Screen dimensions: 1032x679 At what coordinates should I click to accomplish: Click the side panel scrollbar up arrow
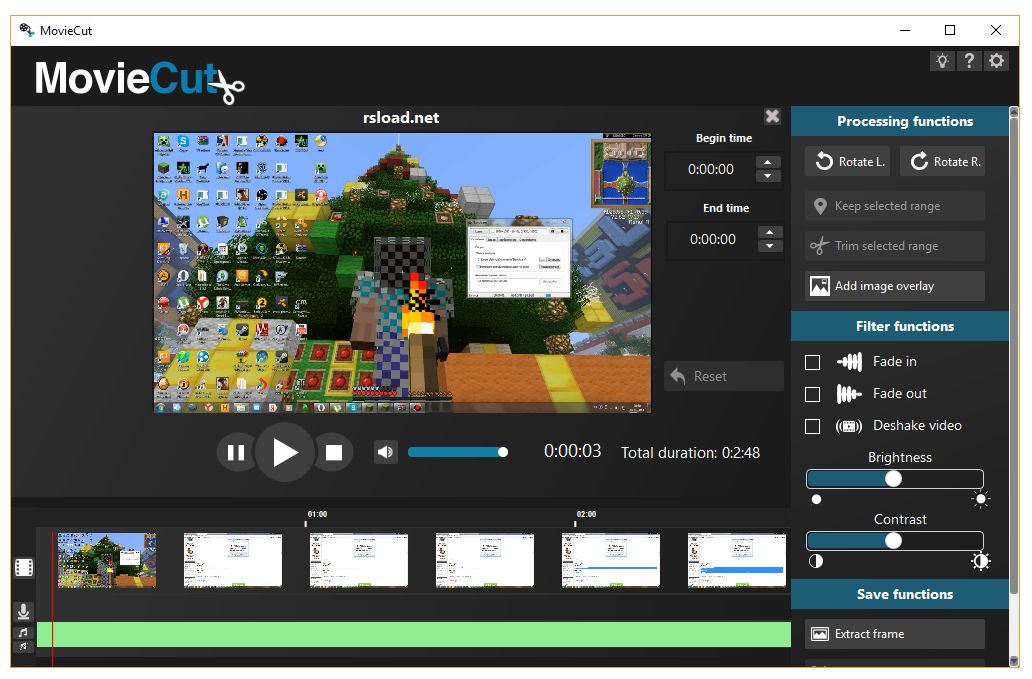(x=1014, y=112)
